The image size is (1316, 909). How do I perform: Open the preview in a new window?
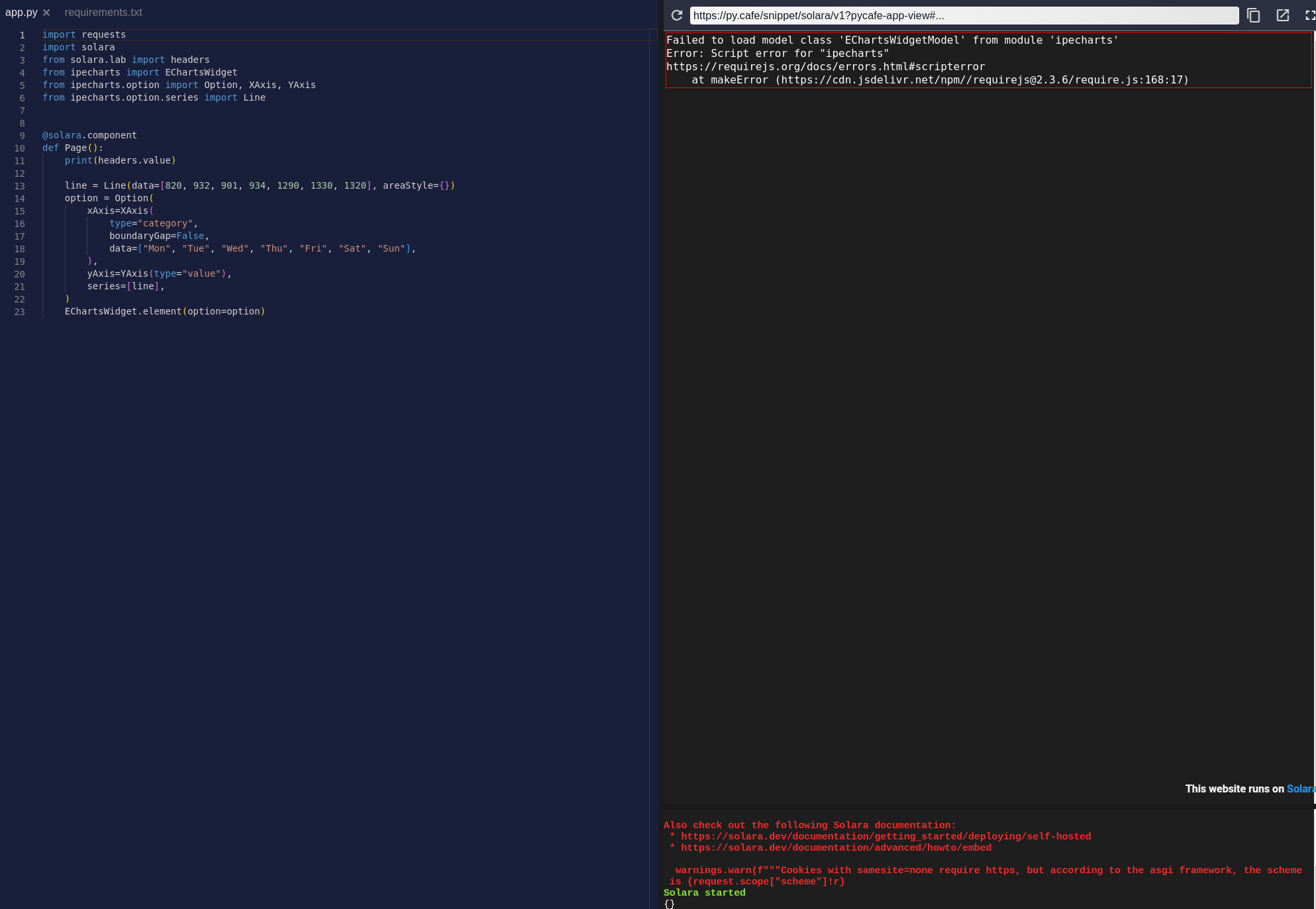pyautogui.click(x=1282, y=15)
